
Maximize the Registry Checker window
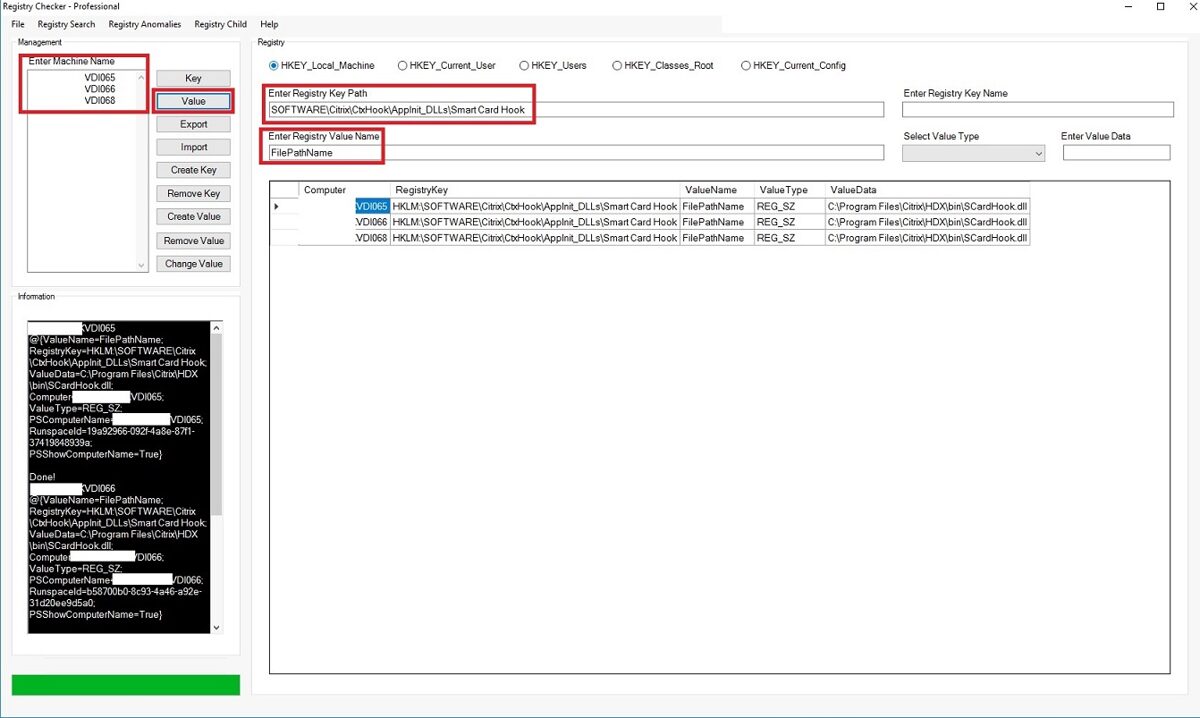pyautogui.click(x=1160, y=6)
